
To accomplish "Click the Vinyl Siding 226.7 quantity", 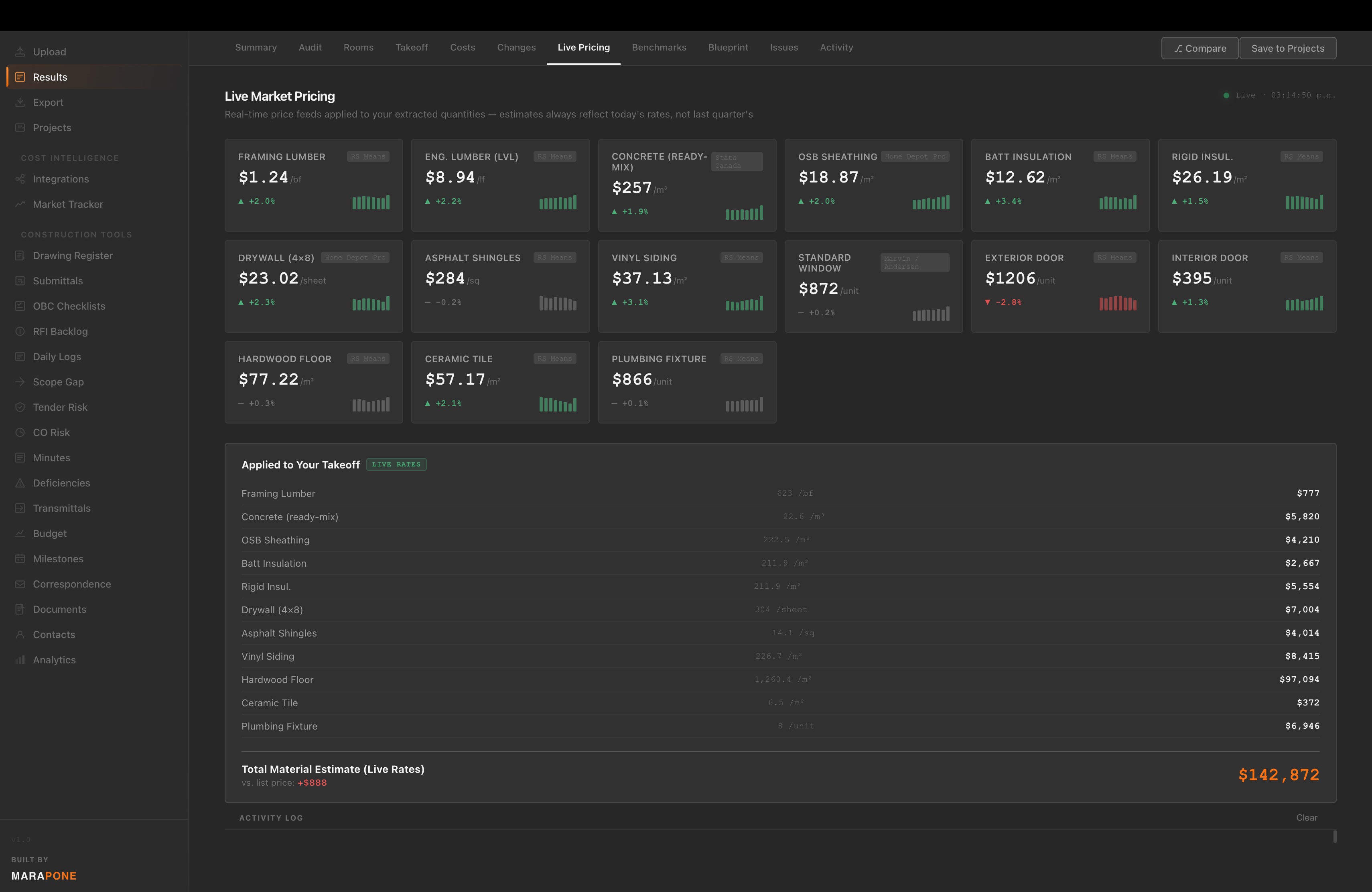I will [779, 656].
